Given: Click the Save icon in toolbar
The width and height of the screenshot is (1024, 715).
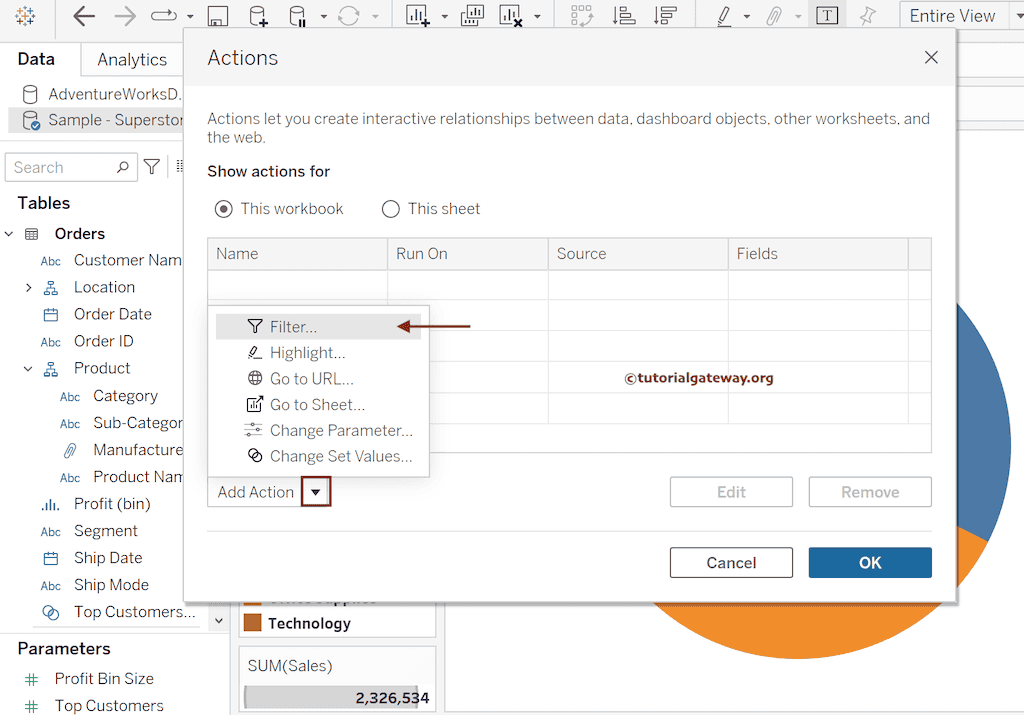Looking at the screenshot, I should [x=217, y=17].
